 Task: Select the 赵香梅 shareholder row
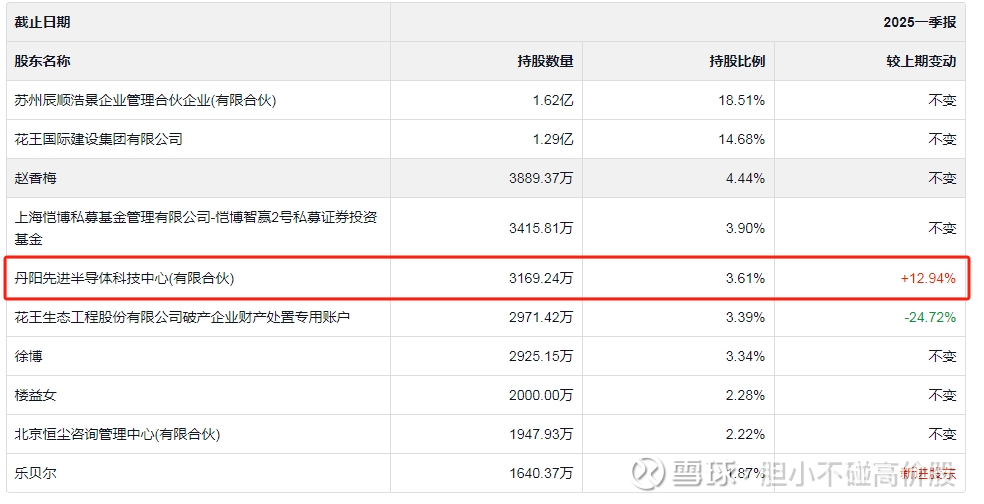coord(35,178)
